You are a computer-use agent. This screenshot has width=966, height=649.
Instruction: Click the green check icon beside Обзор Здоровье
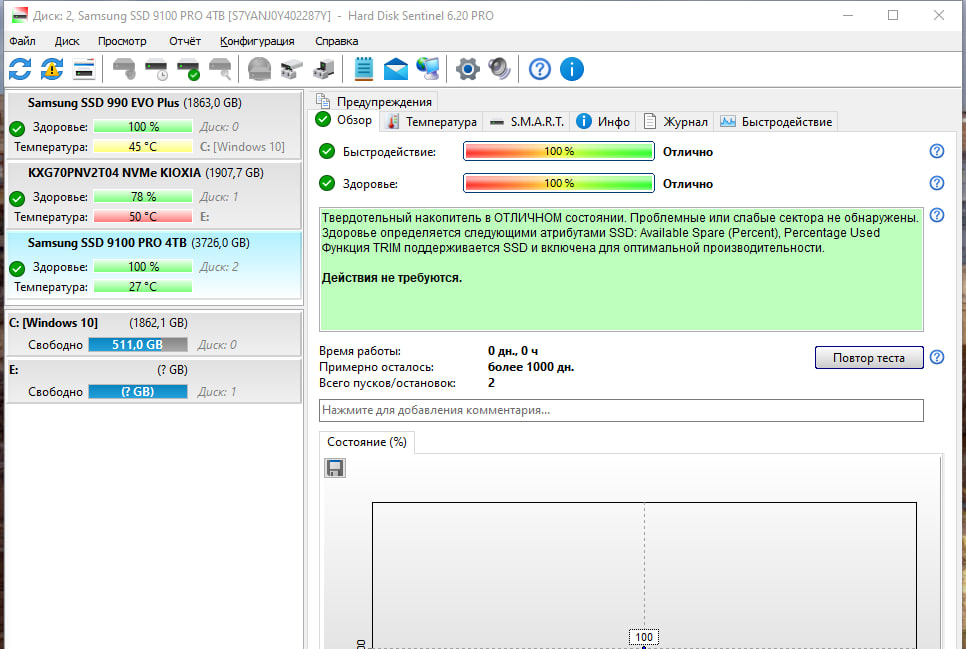click(x=327, y=183)
